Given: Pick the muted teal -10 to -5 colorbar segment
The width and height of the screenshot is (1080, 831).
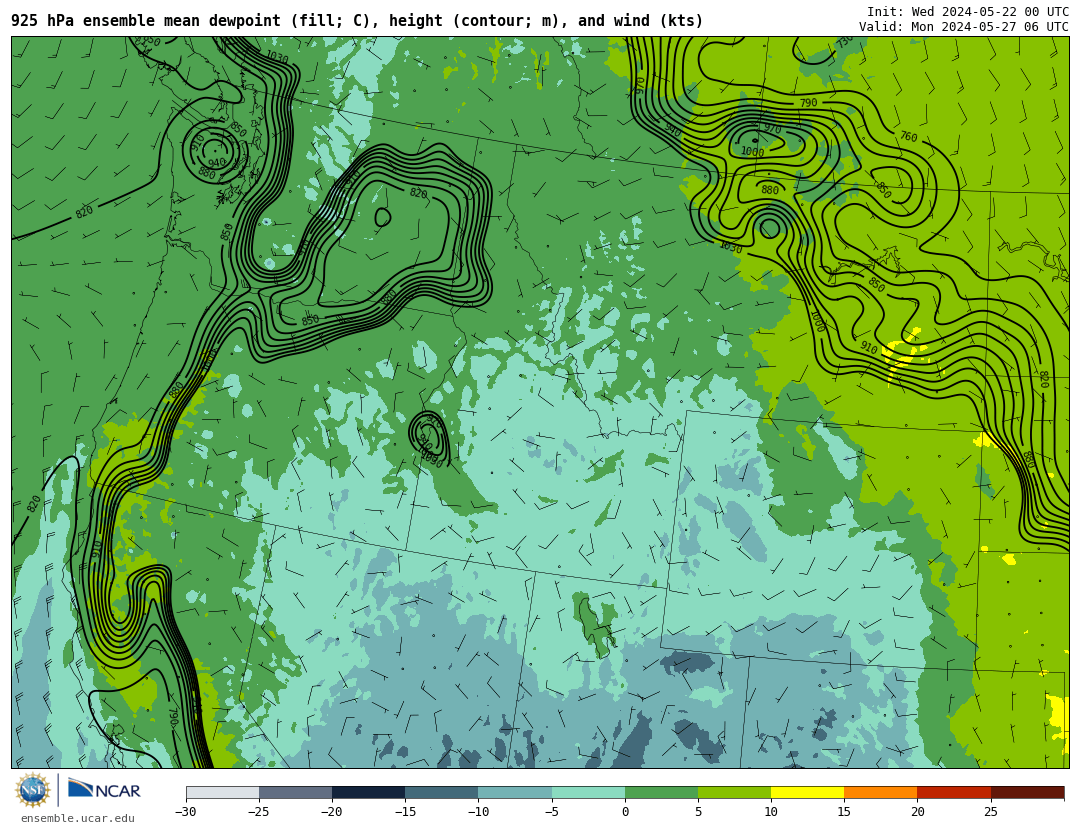Looking at the screenshot, I should click(515, 793).
